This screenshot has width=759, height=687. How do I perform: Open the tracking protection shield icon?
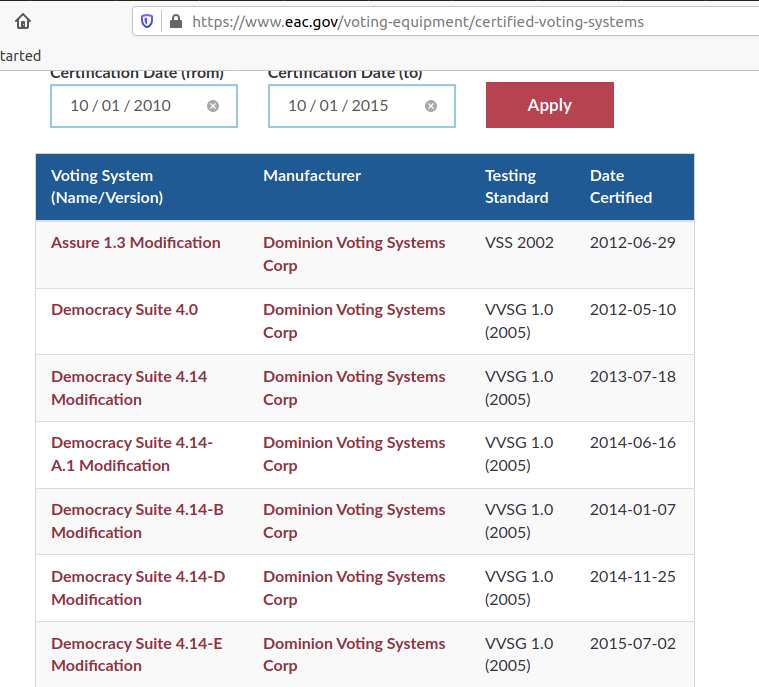[147, 21]
